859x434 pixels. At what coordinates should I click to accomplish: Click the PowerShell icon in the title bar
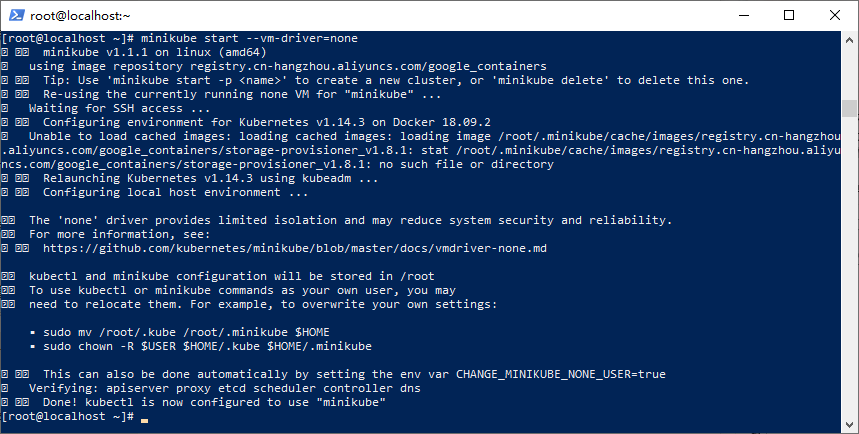(14, 15)
